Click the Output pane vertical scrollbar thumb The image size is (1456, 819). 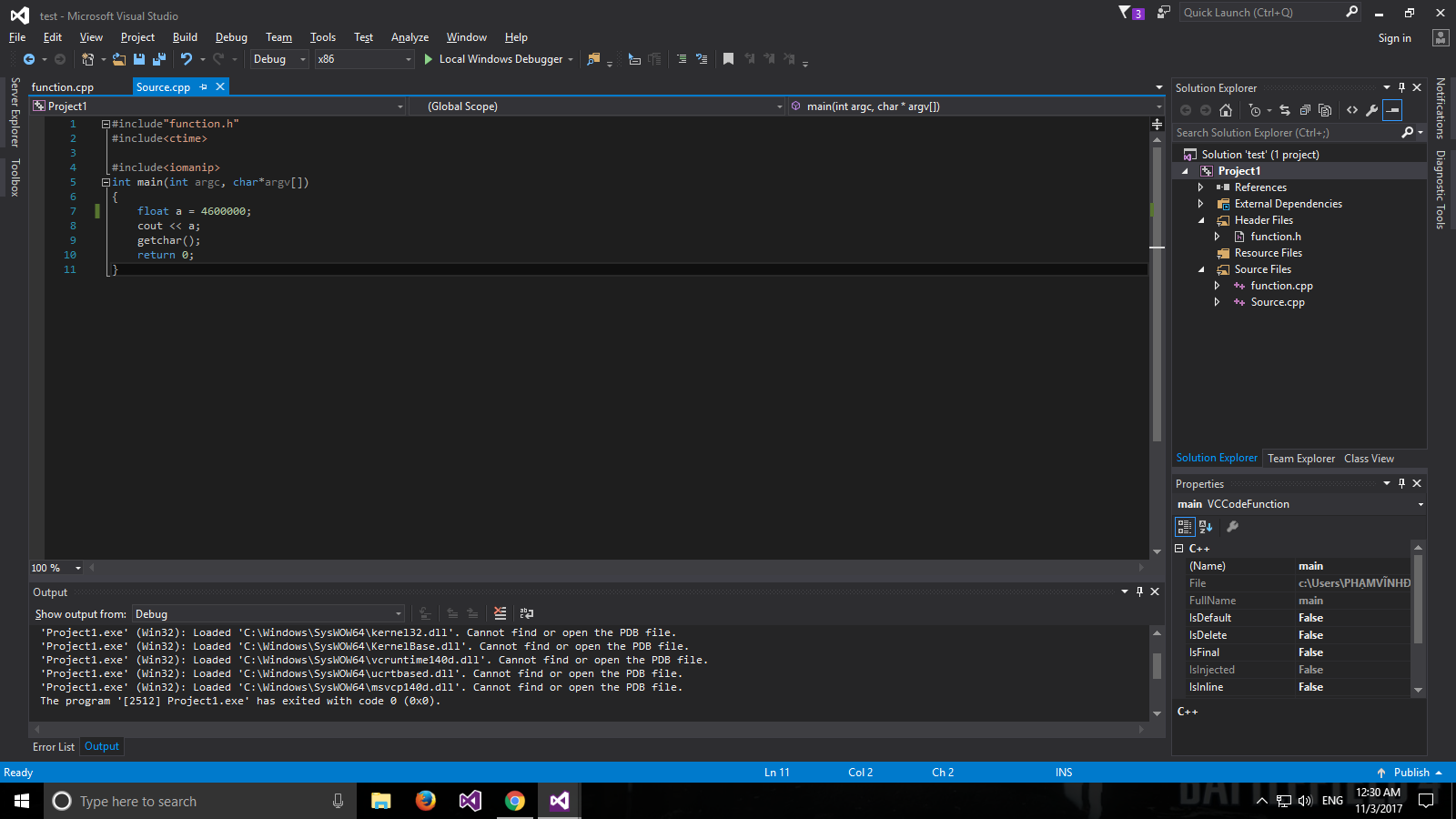tap(1157, 665)
